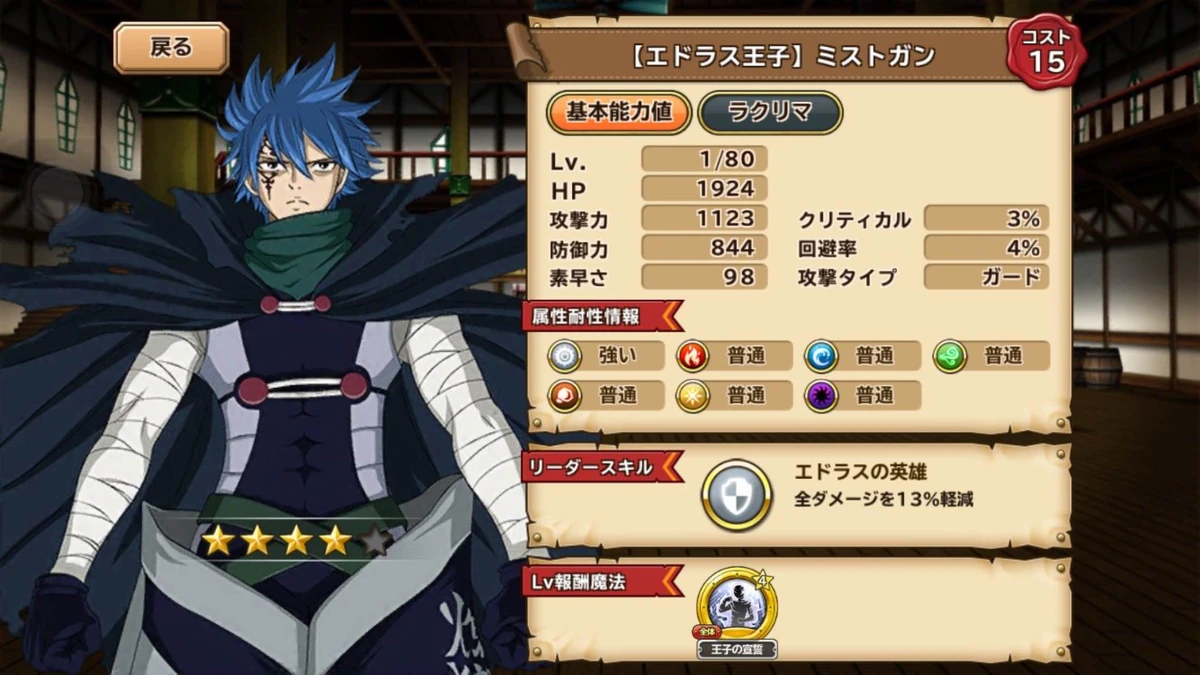This screenshot has width=1200, height=675.
Task: View the 王子の宣誓 reward magic thumbnail
Action: pos(738,612)
